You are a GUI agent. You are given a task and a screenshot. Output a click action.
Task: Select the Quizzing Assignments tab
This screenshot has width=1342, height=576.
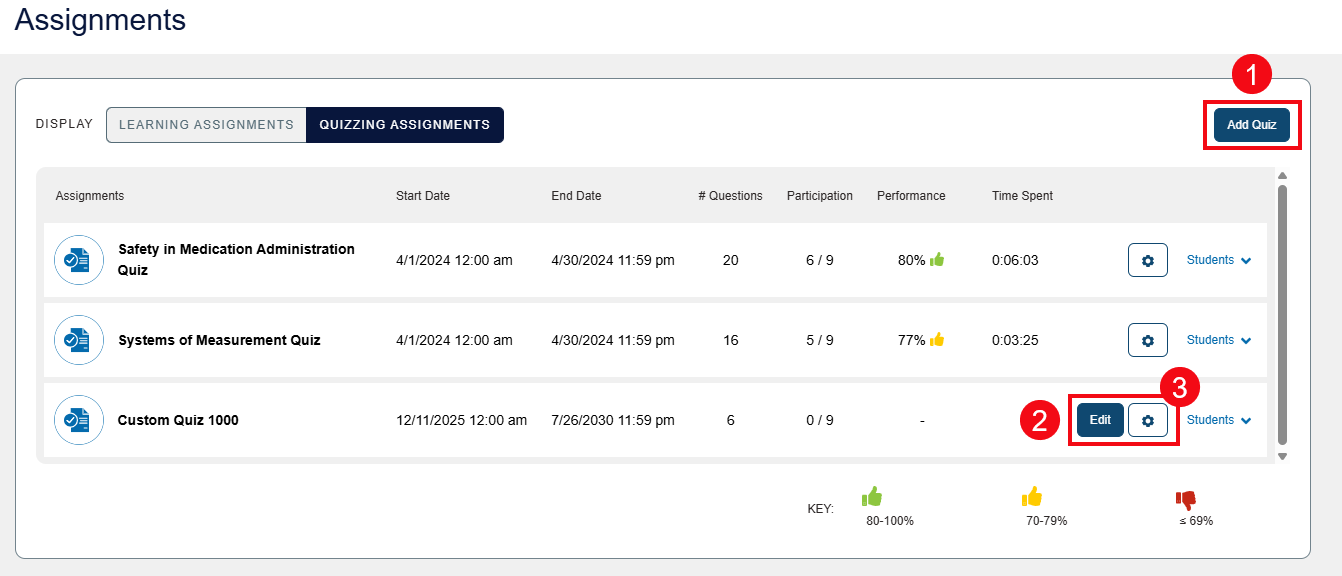403,124
